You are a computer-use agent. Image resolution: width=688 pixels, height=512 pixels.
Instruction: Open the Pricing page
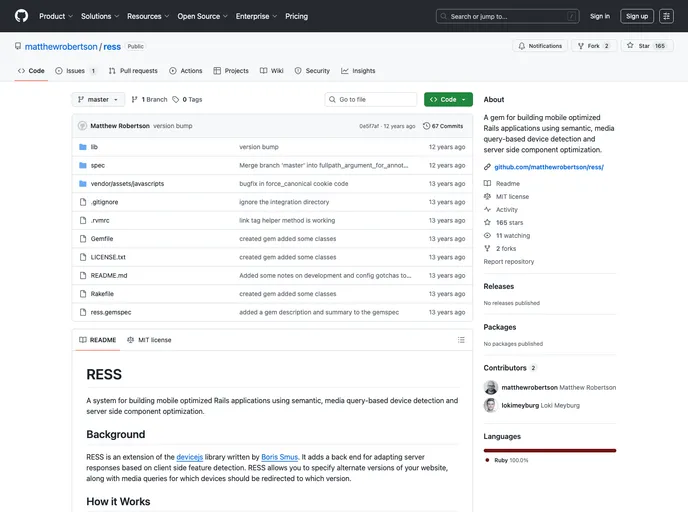(x=297, y=16)
